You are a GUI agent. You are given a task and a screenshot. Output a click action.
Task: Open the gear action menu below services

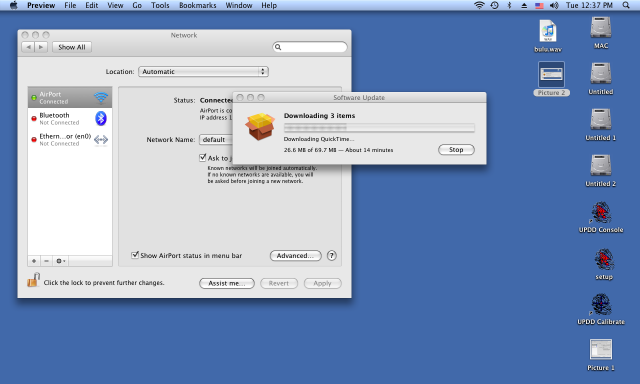pyautogui.click(x=60, y=261)
